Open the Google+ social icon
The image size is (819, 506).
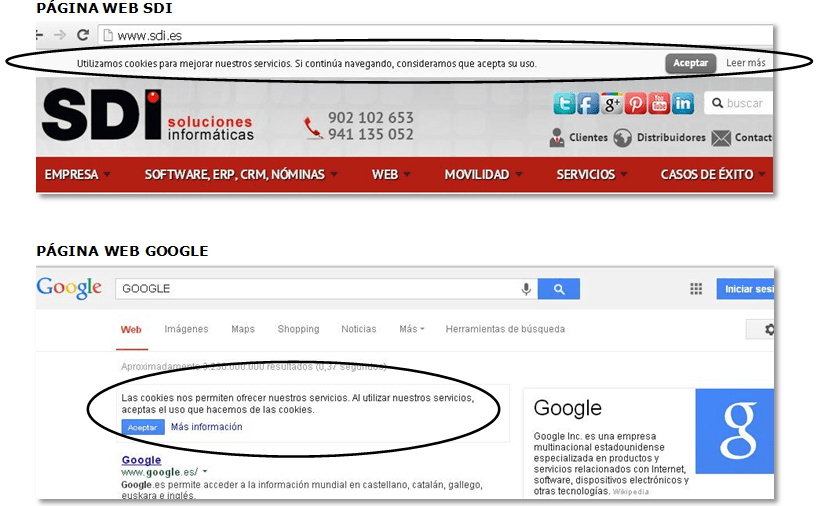(612, 103)
